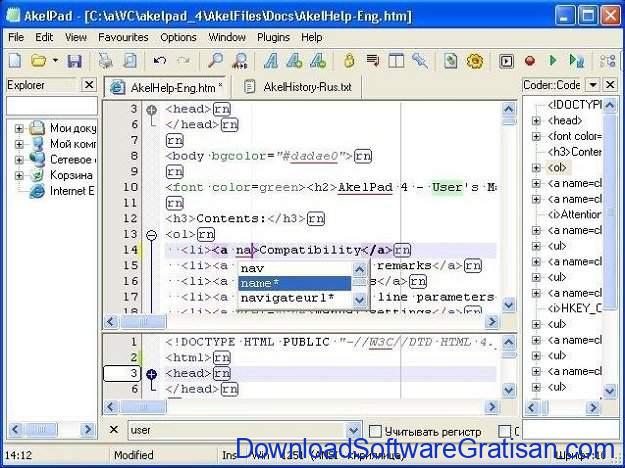Expand the <head> node in code tree

point(537,121)
